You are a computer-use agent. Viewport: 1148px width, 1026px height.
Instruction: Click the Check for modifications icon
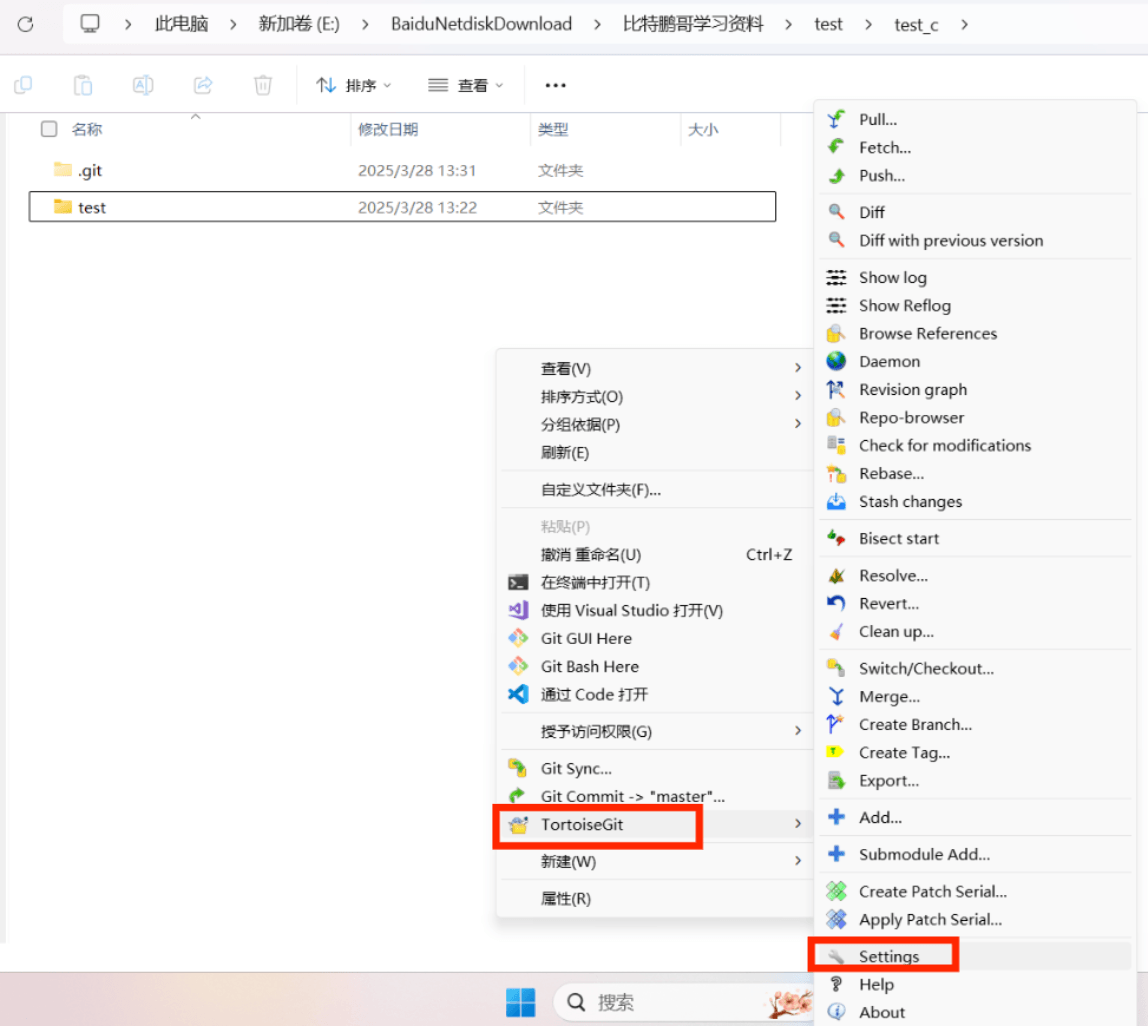tap(836, 445)
